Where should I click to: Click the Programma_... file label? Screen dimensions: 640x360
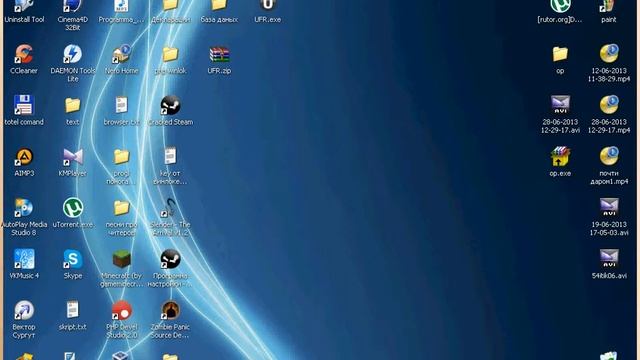tap(121, 20)
